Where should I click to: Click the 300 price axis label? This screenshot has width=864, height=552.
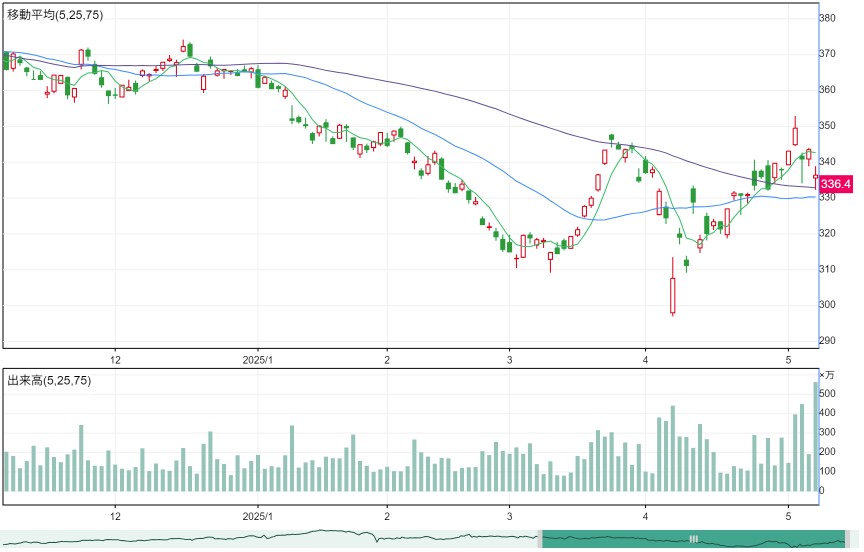pyautogui.click(x=828, y=305)
